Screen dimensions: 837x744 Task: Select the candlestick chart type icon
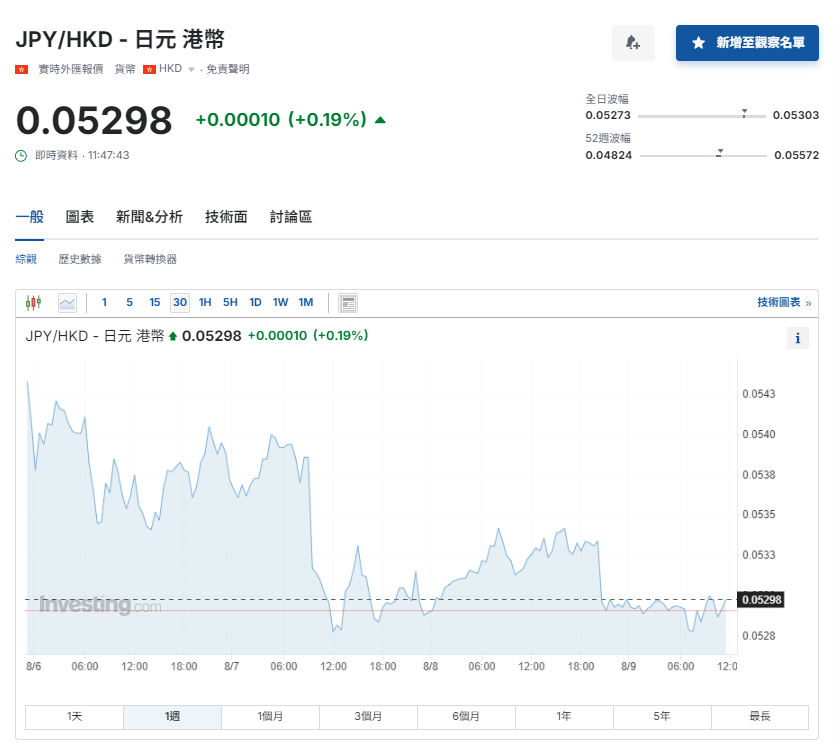(35, 302)
